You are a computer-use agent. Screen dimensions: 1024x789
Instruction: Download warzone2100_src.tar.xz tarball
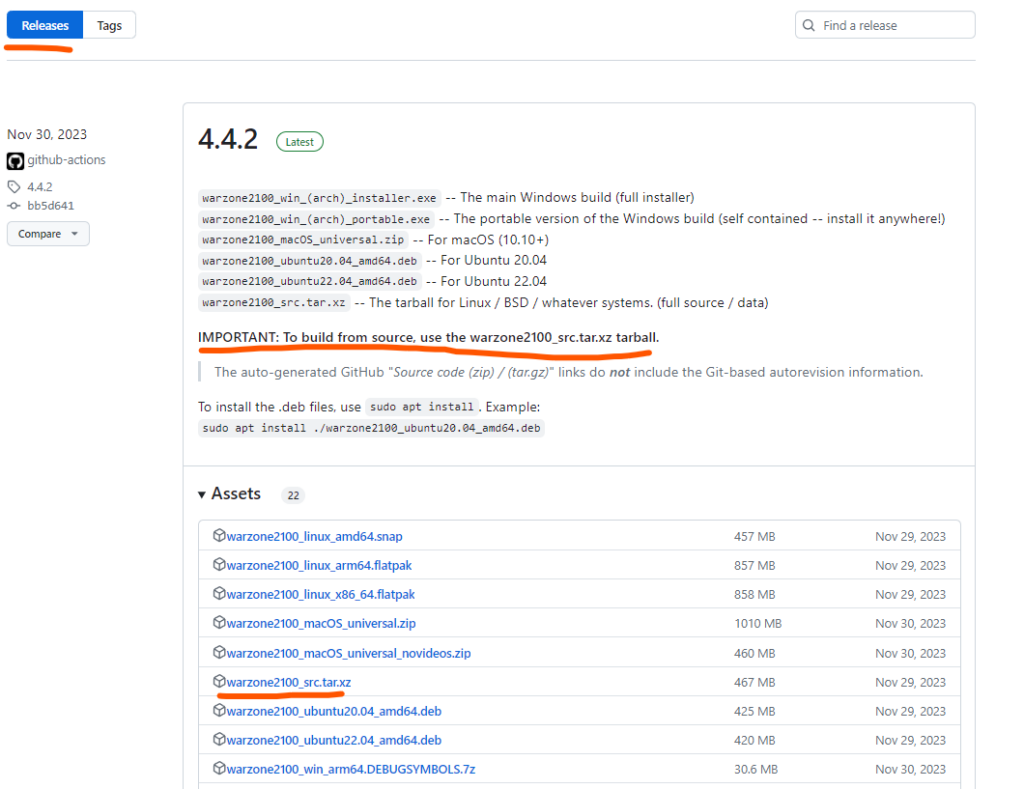click(289, 682)
